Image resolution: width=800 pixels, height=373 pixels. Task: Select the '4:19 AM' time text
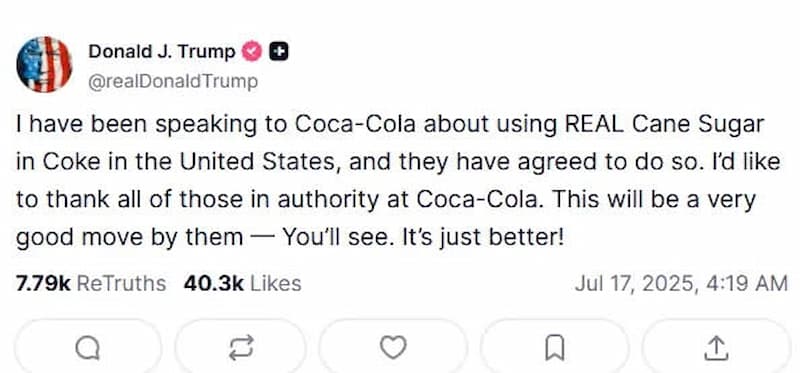pos(747,283)
